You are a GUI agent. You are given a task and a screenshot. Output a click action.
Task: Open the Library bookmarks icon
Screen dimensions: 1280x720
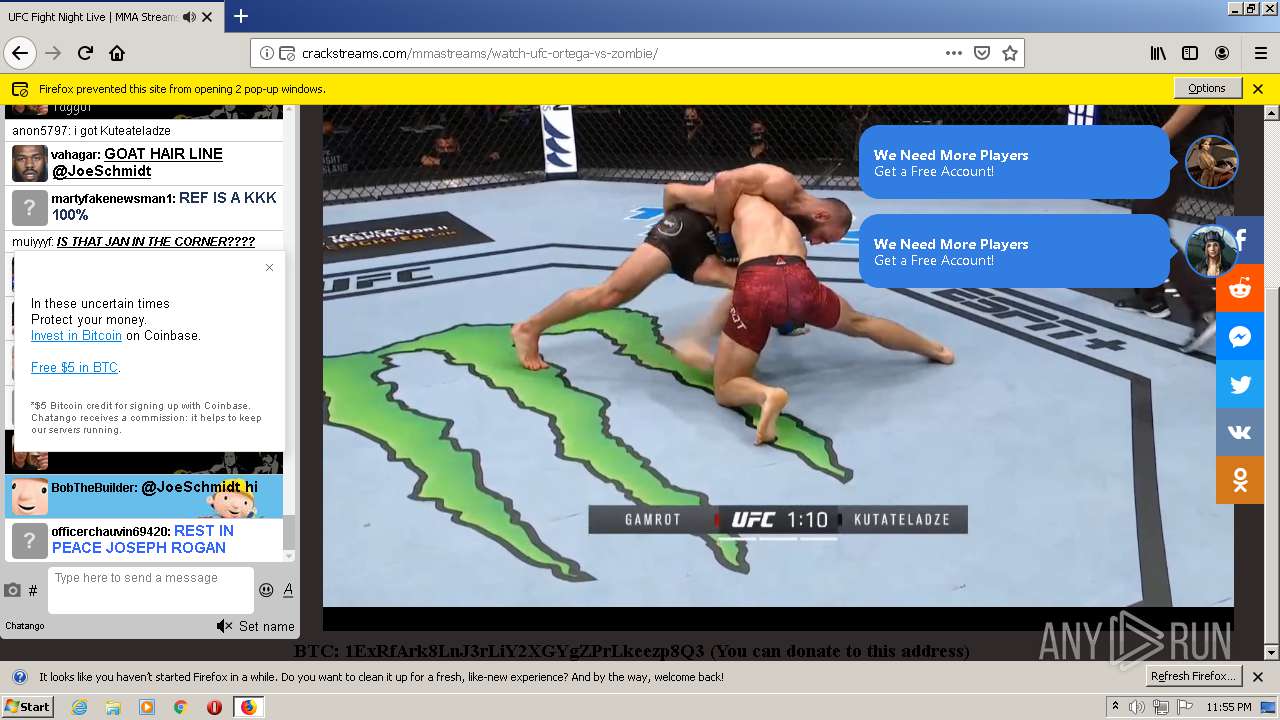(1158, 53)
